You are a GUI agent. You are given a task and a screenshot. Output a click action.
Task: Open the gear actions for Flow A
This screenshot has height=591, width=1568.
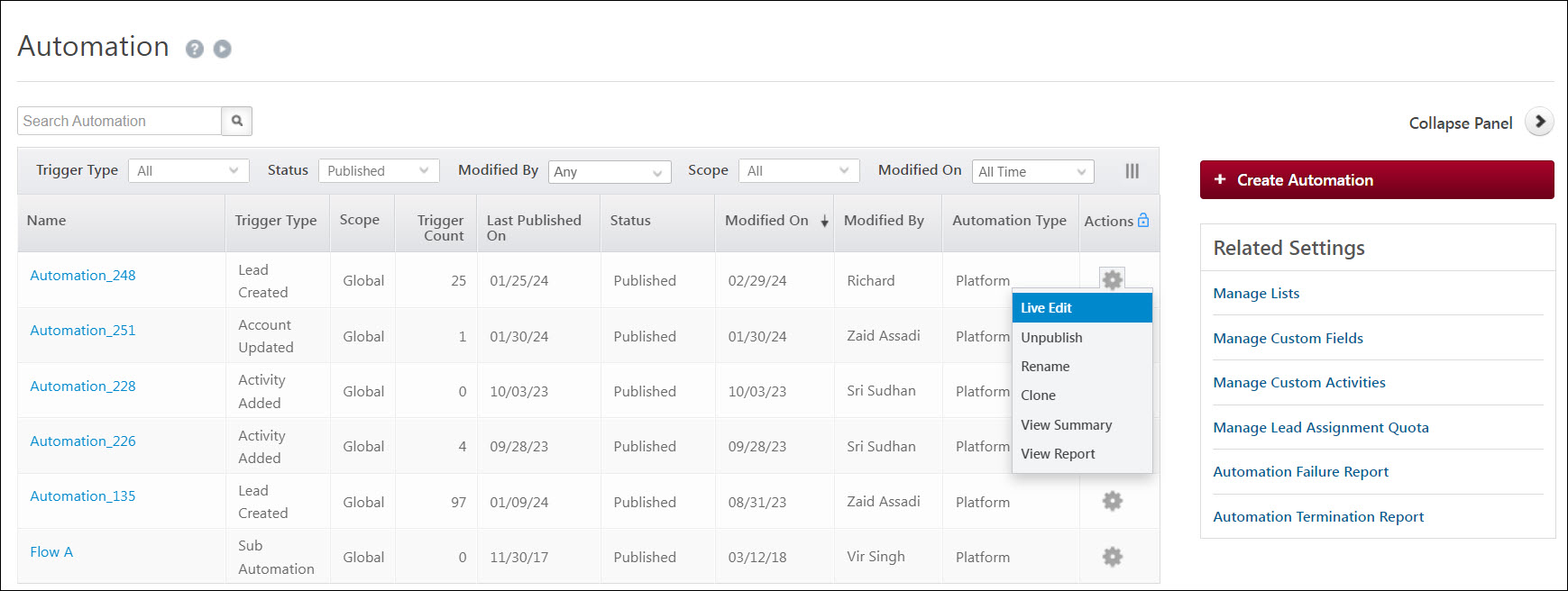point(1113,557)
